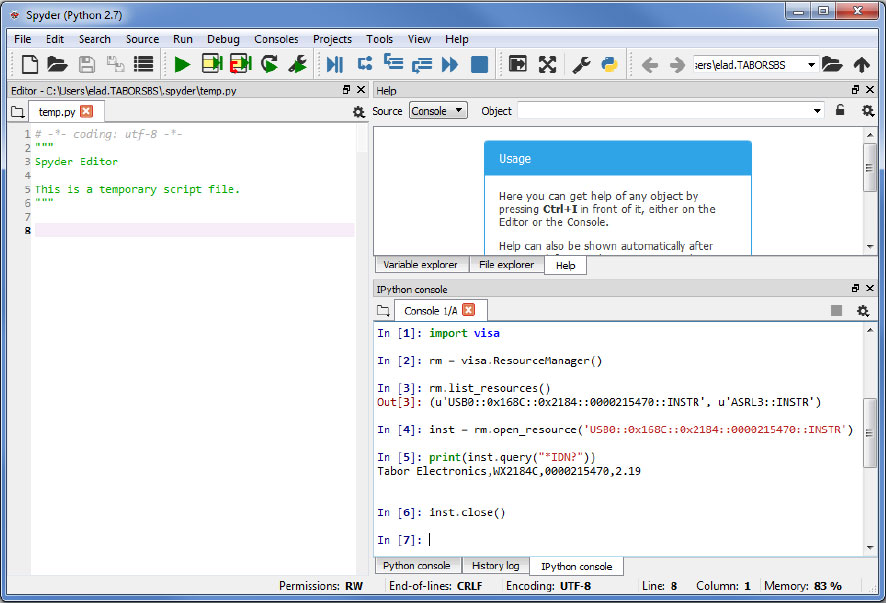Go back to previous cursor position

click(x=650, y=65)
